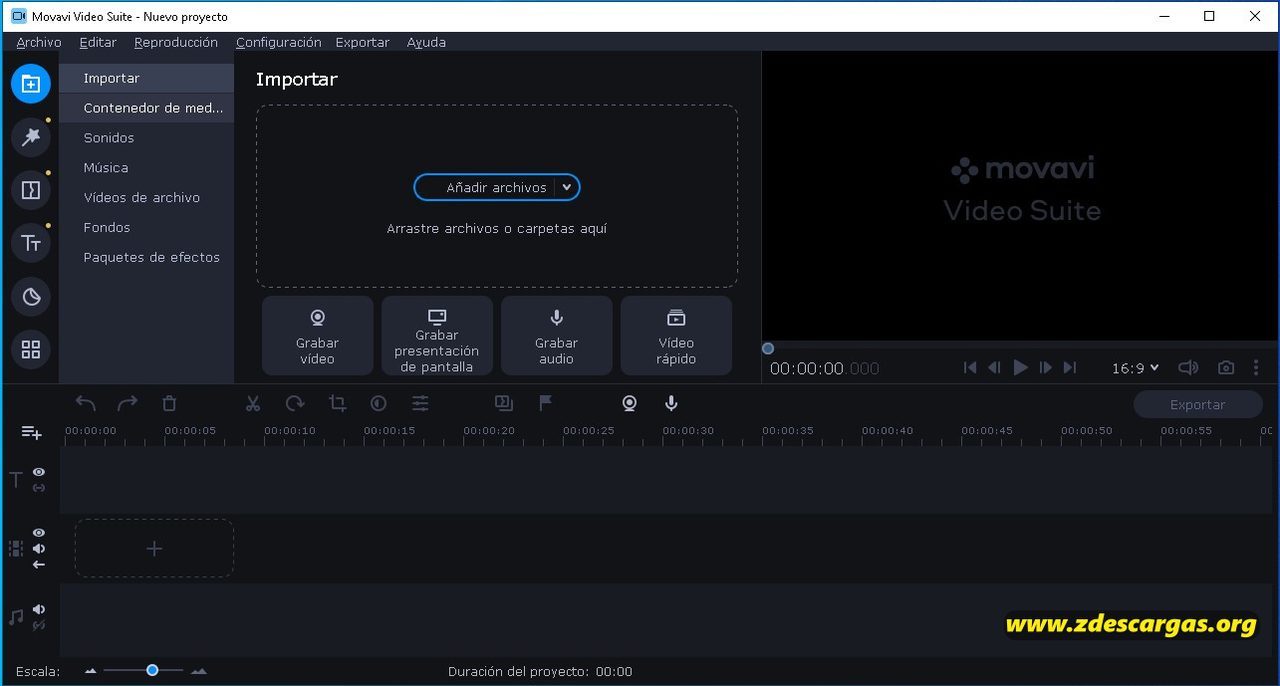Viewport: 1280px width, 686px height.
Task: Open the Filters magic wand sidebar icon
Action: pos(31,137)
